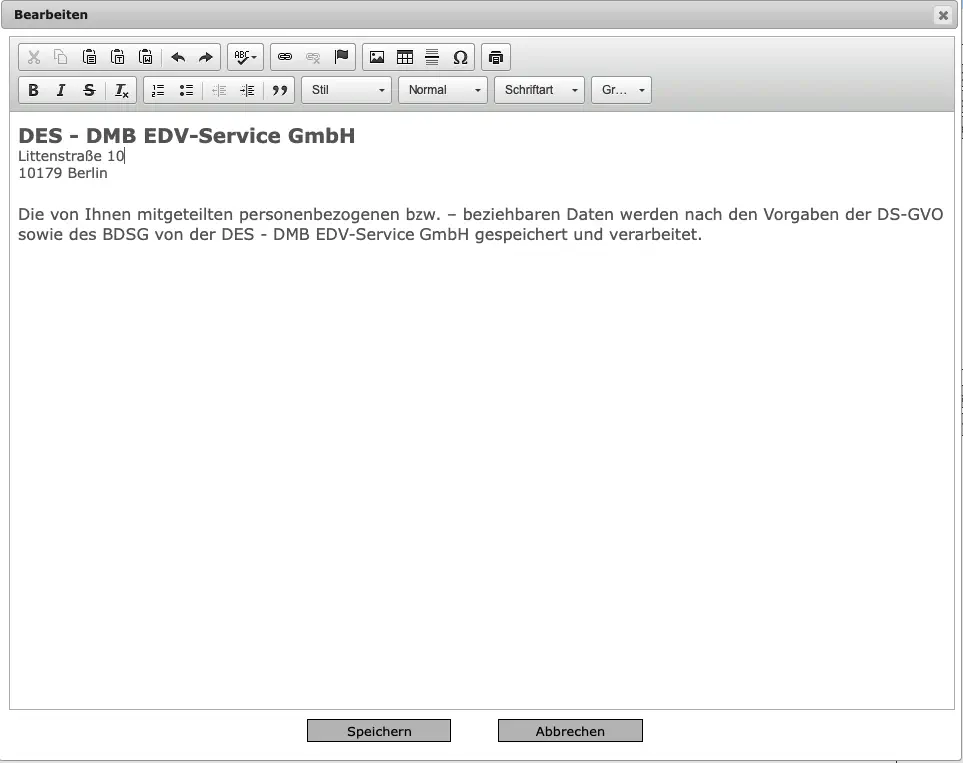Toggle strikethrough formatting
This screenshot has width=963, height=763.
[89, 90]
